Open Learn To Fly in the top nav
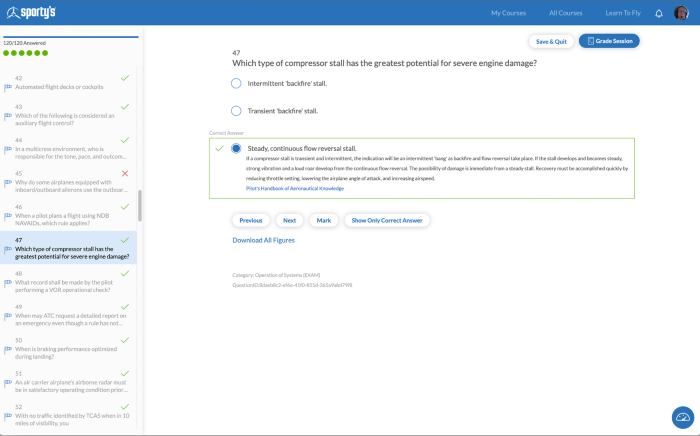The height and width of the screenshot is (436, 700). tap(623, 13)
